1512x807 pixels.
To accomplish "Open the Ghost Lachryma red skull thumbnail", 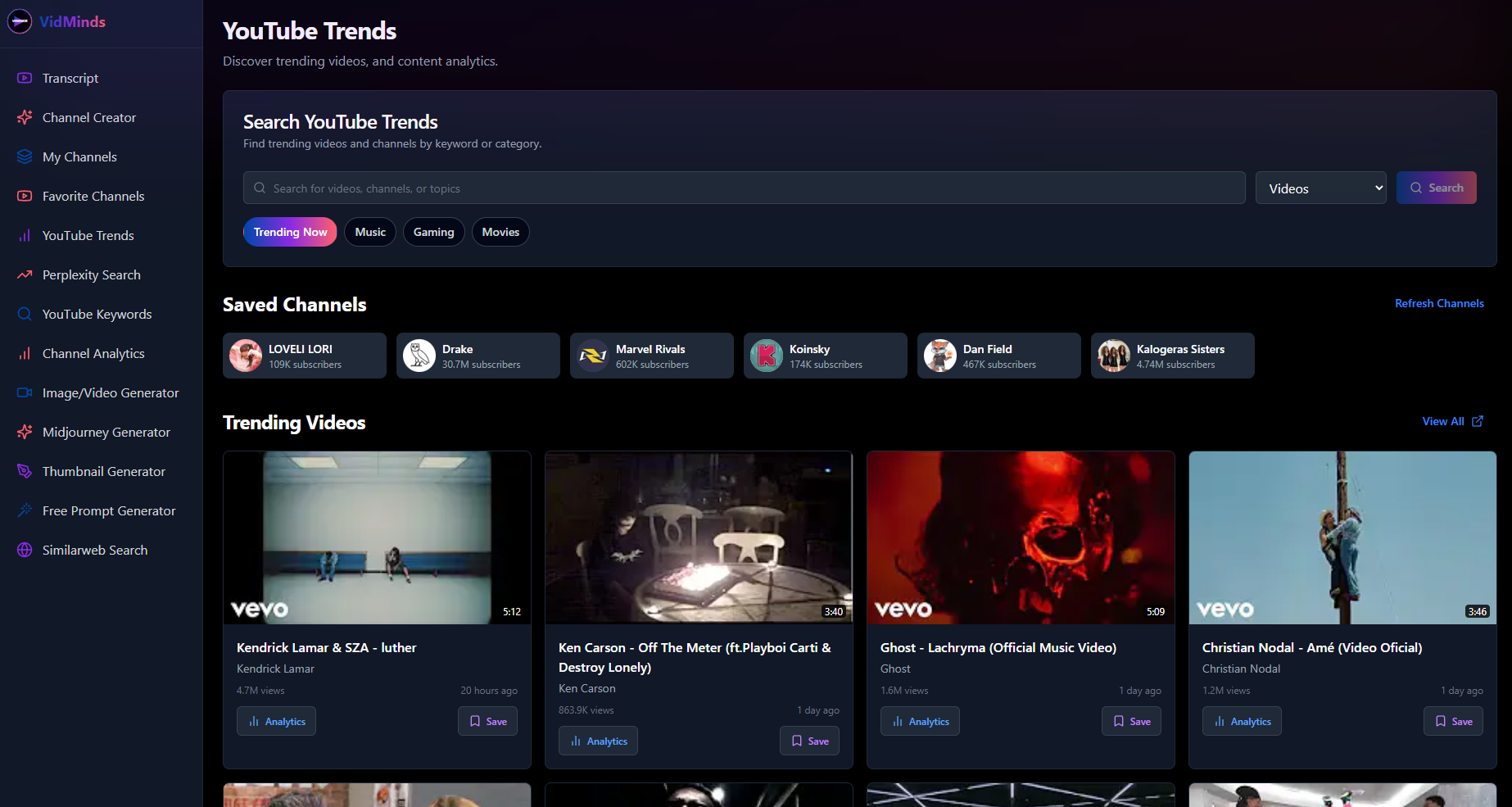I will click(x=1021, y=537).
